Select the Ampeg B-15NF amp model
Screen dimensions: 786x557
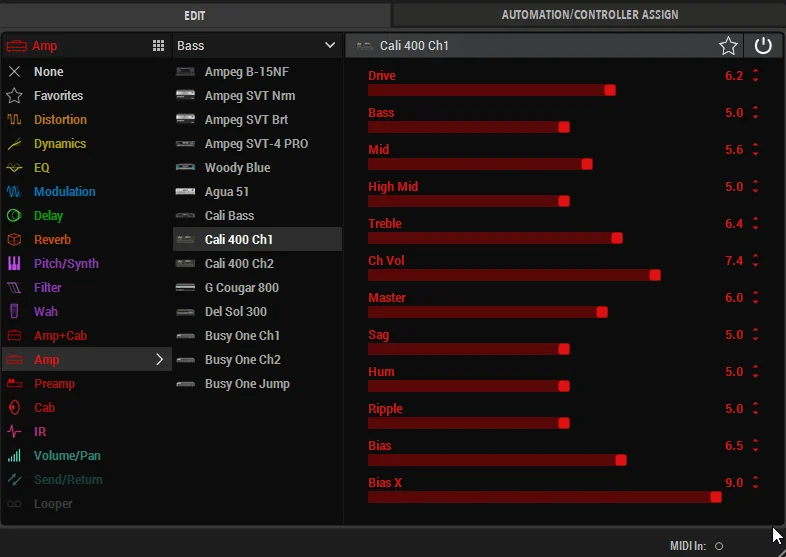pyautogui.click(x=257, y=72)
